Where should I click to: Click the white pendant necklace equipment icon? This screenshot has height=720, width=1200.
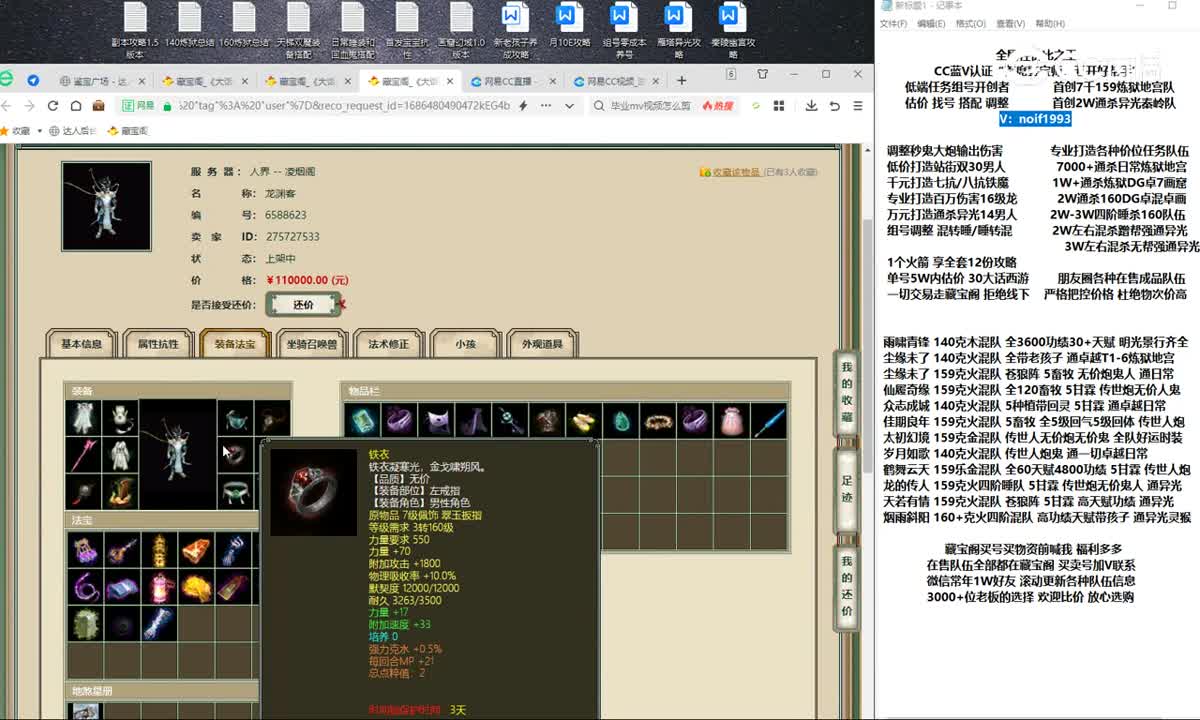(x=120, y=418)
